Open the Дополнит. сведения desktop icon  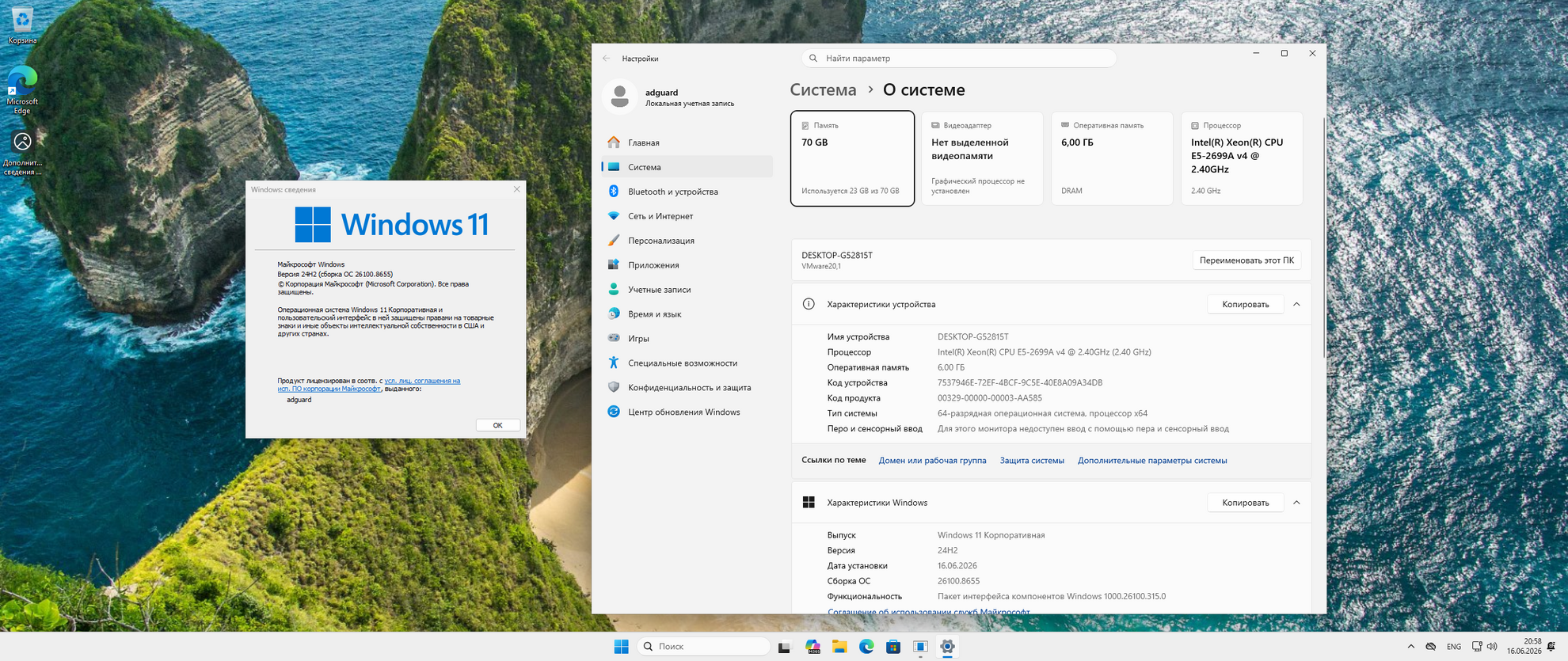pos(22,153)
